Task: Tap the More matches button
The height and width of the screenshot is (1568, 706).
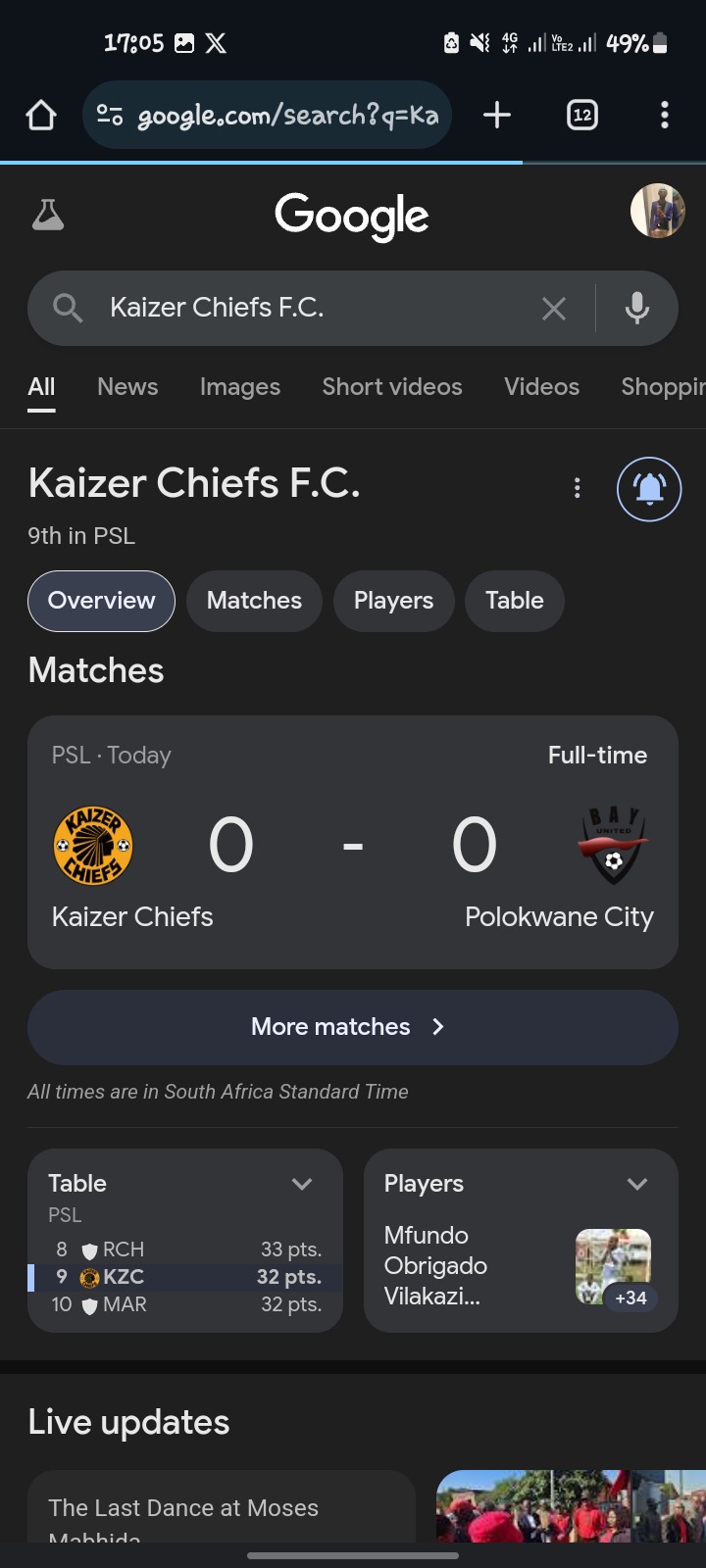Action: click(x=353, y=1027)
